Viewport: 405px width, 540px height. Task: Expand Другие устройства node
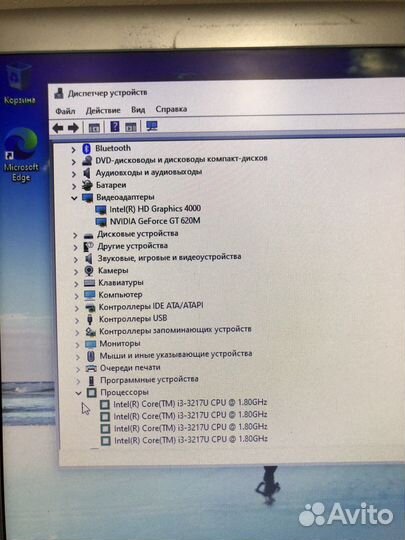point(75,247)
